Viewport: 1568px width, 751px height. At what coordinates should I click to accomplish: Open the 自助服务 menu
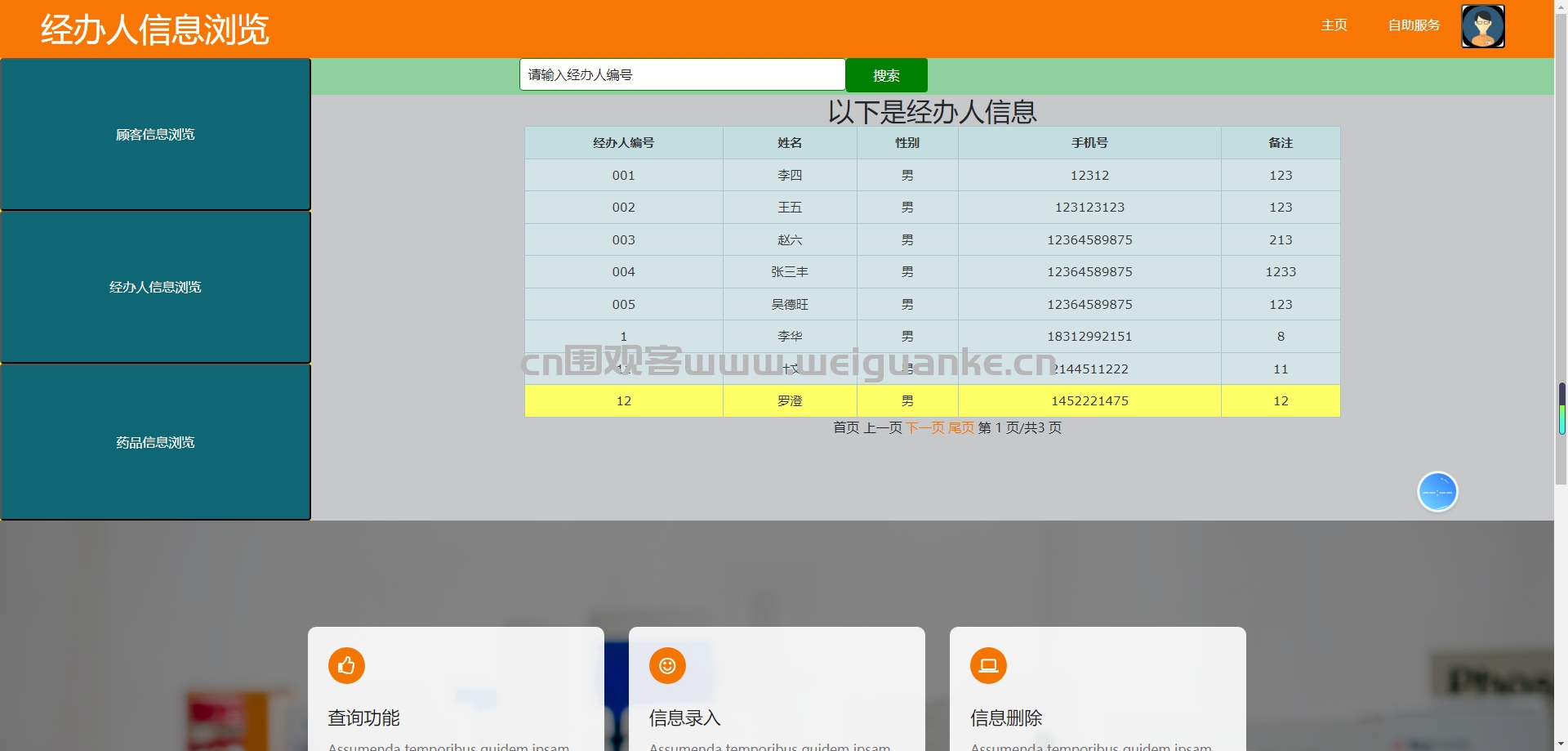1414,25
